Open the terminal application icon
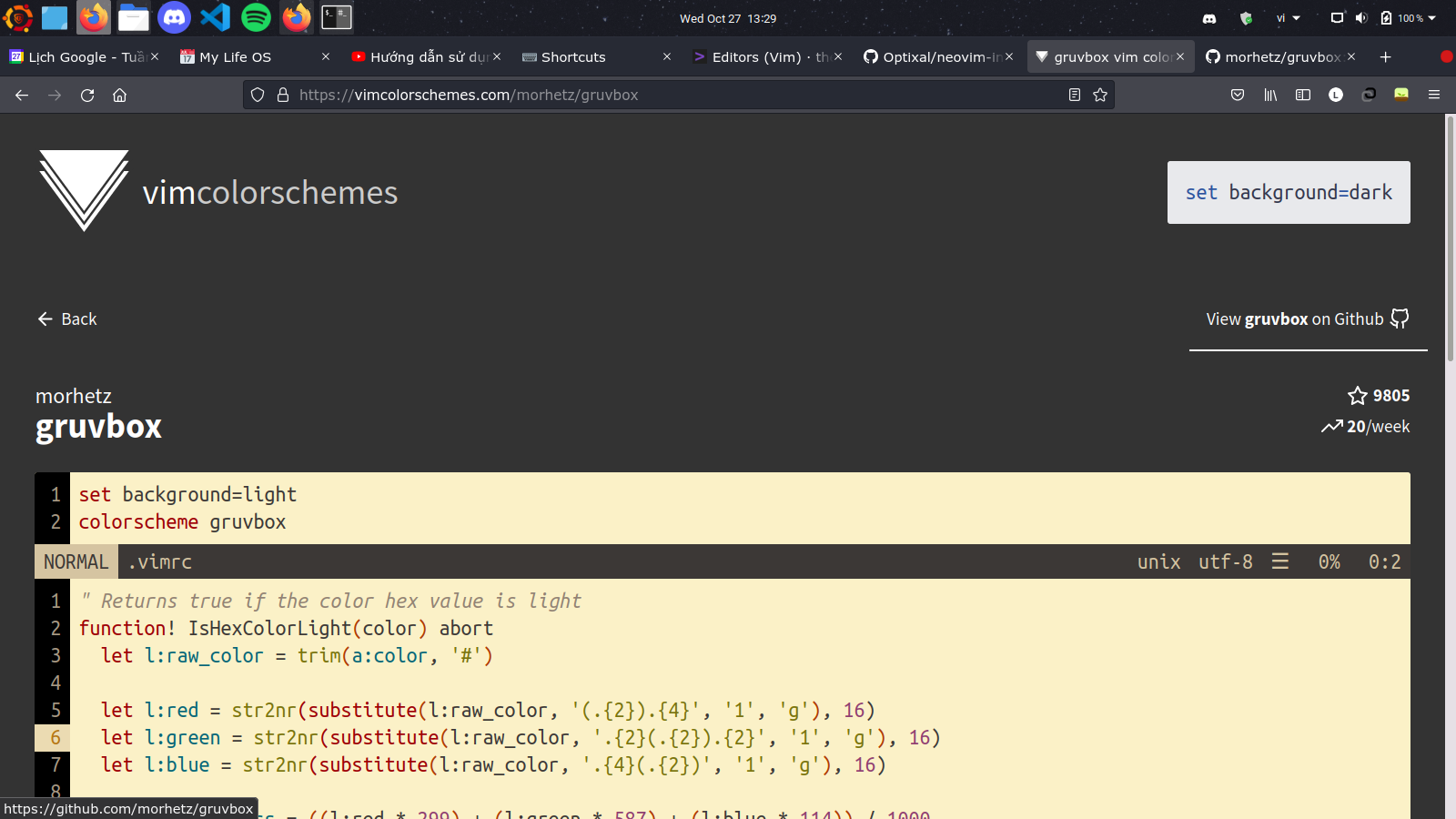The width and height of the screenshot is (1456, 819). [337, 17]
